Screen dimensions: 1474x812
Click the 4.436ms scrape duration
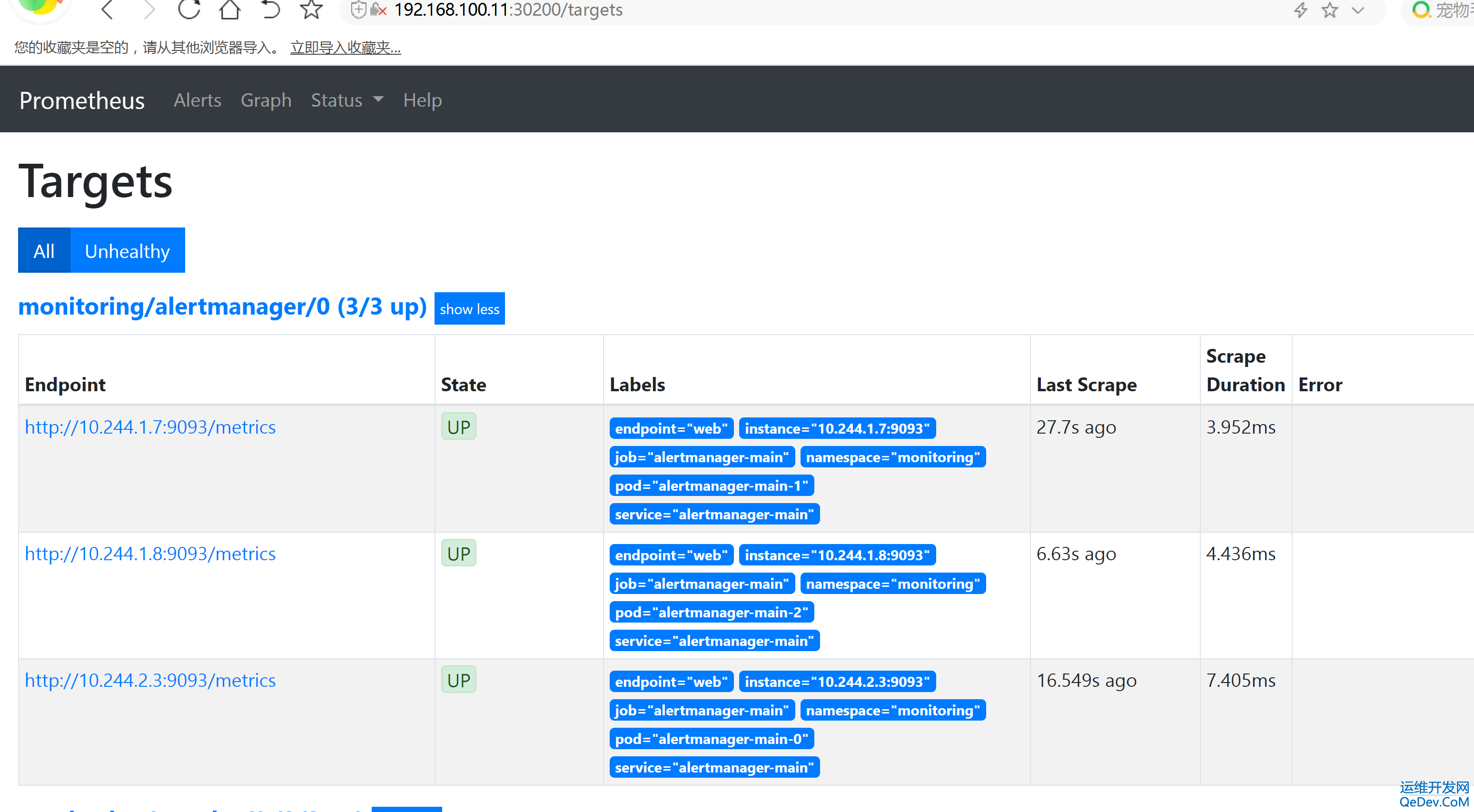pyautogui.click(x=1240, y=554)
